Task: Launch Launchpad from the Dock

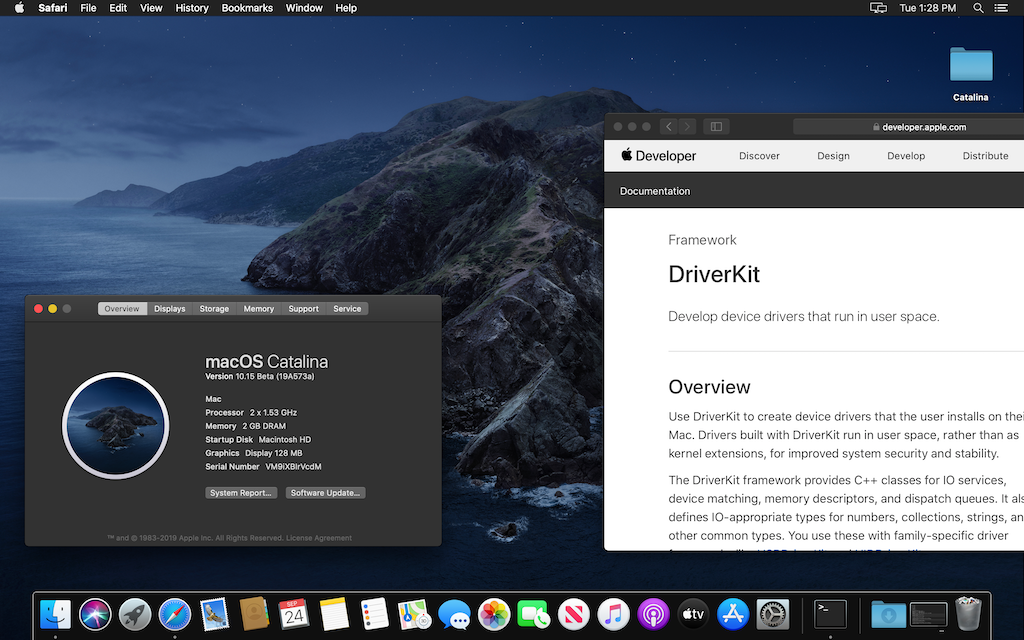Action: (x=135, y=613)
